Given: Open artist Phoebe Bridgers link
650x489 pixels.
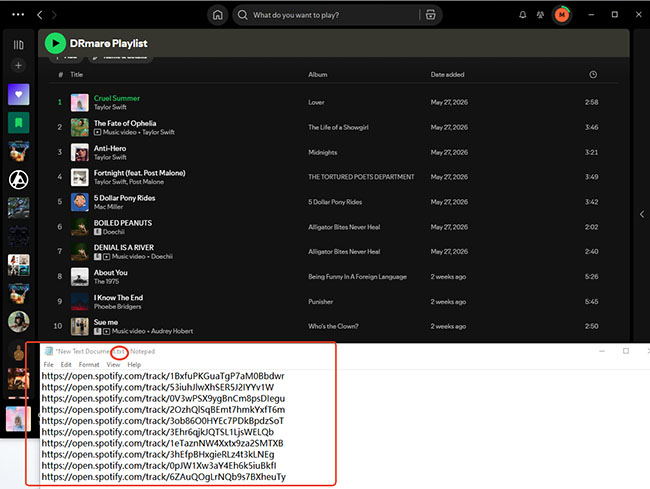Looking at the screenshot, I should [117, 307].
